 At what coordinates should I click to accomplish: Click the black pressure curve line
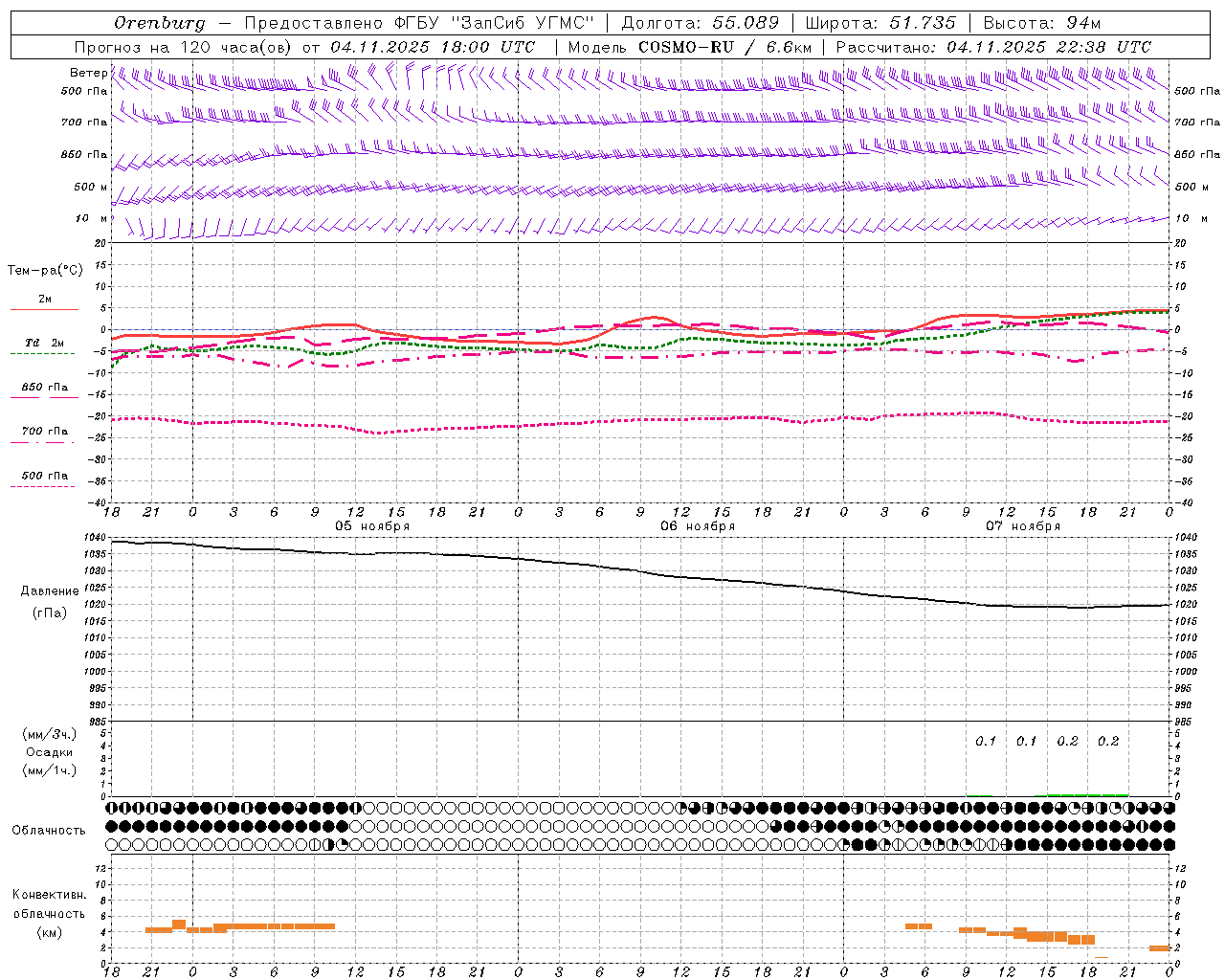(641, 574)
